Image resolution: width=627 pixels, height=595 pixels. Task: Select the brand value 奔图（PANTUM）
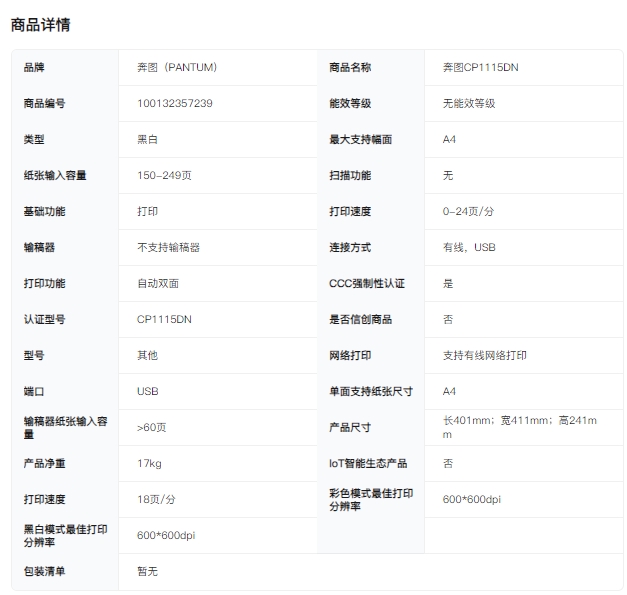point(177,67)
